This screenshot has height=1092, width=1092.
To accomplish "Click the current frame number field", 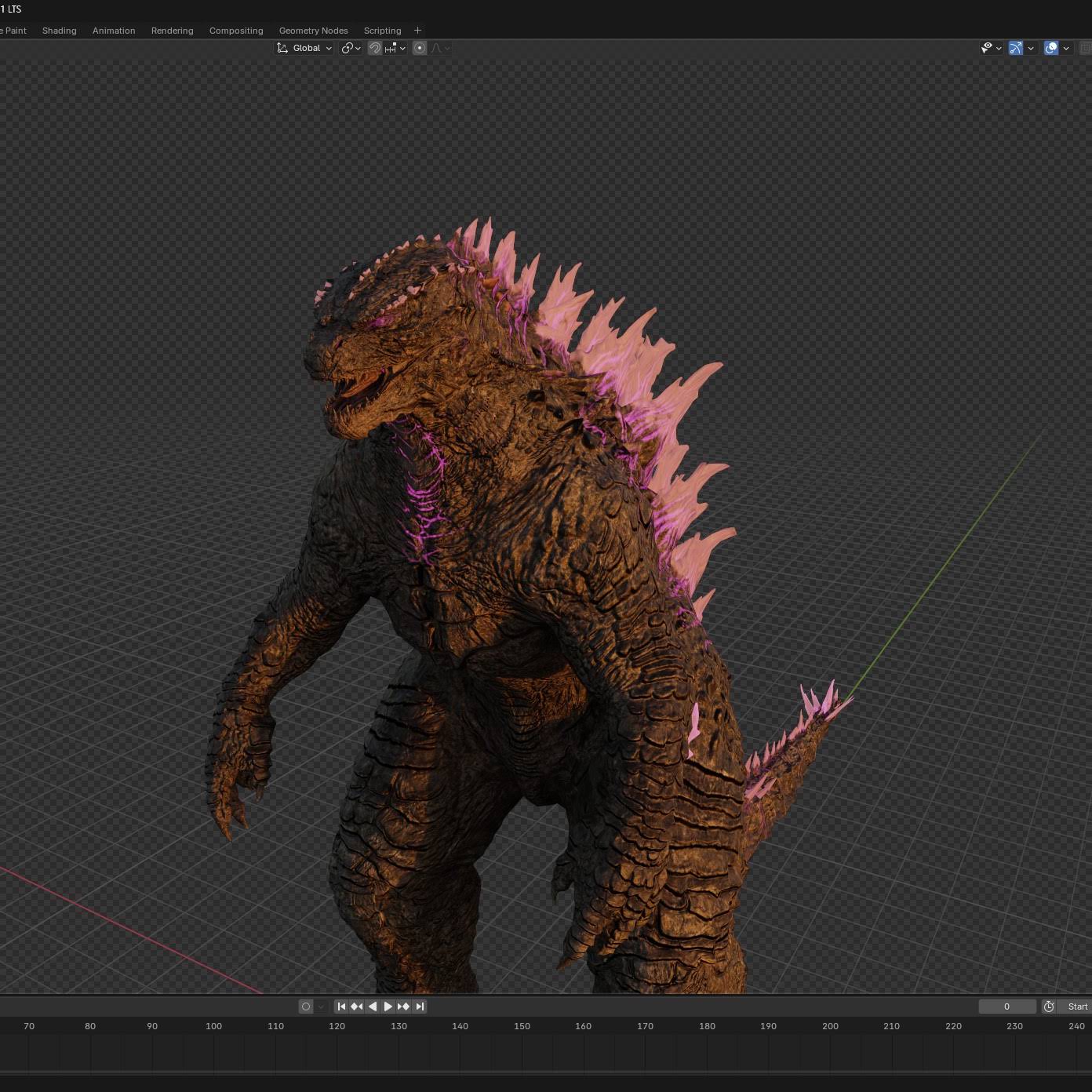I will [x=1007, y=1006].
